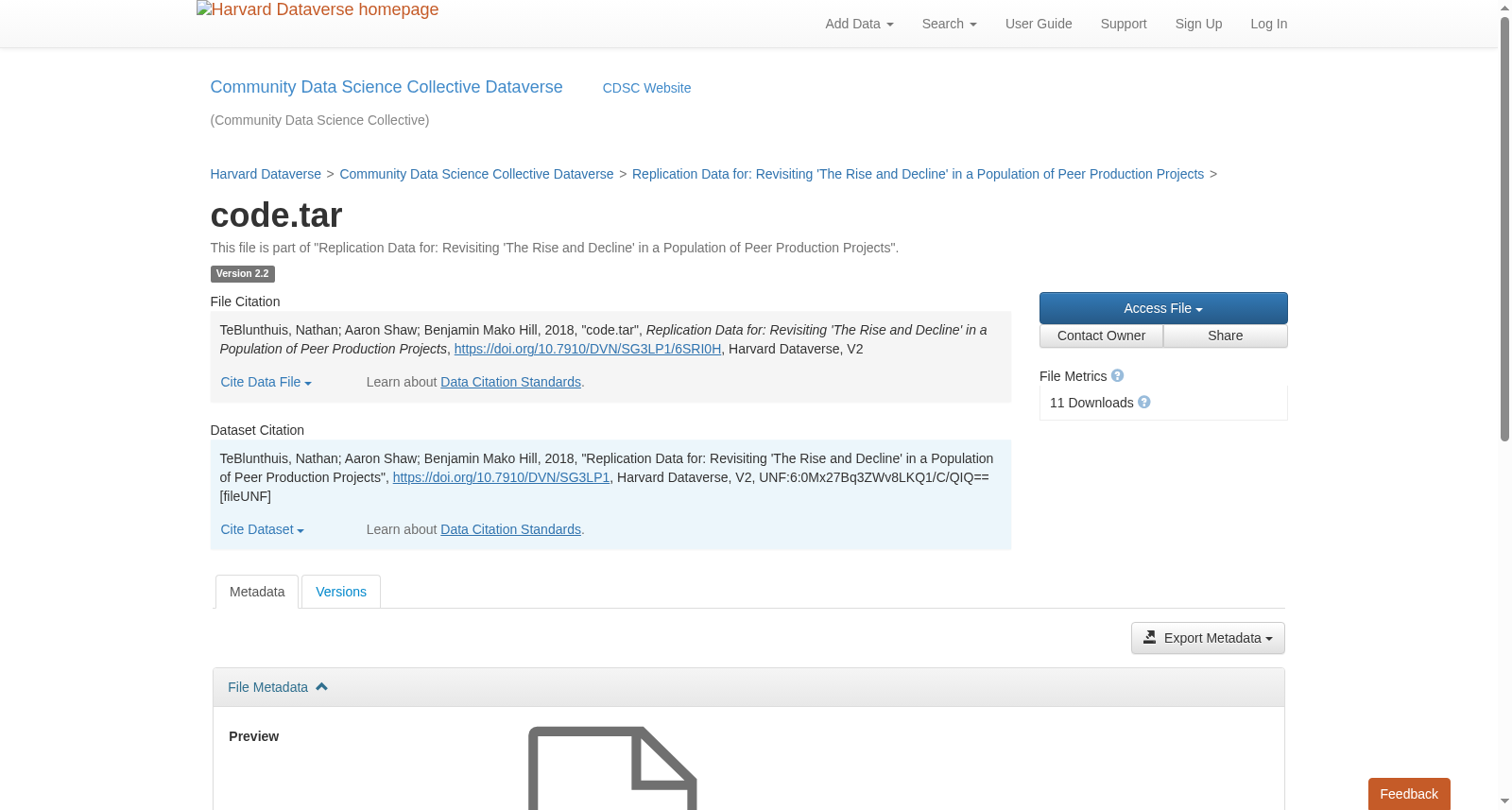Screen dimensions: 1512x810
Task: Open Support in the navbar
Action: (x=1124, y=24)
